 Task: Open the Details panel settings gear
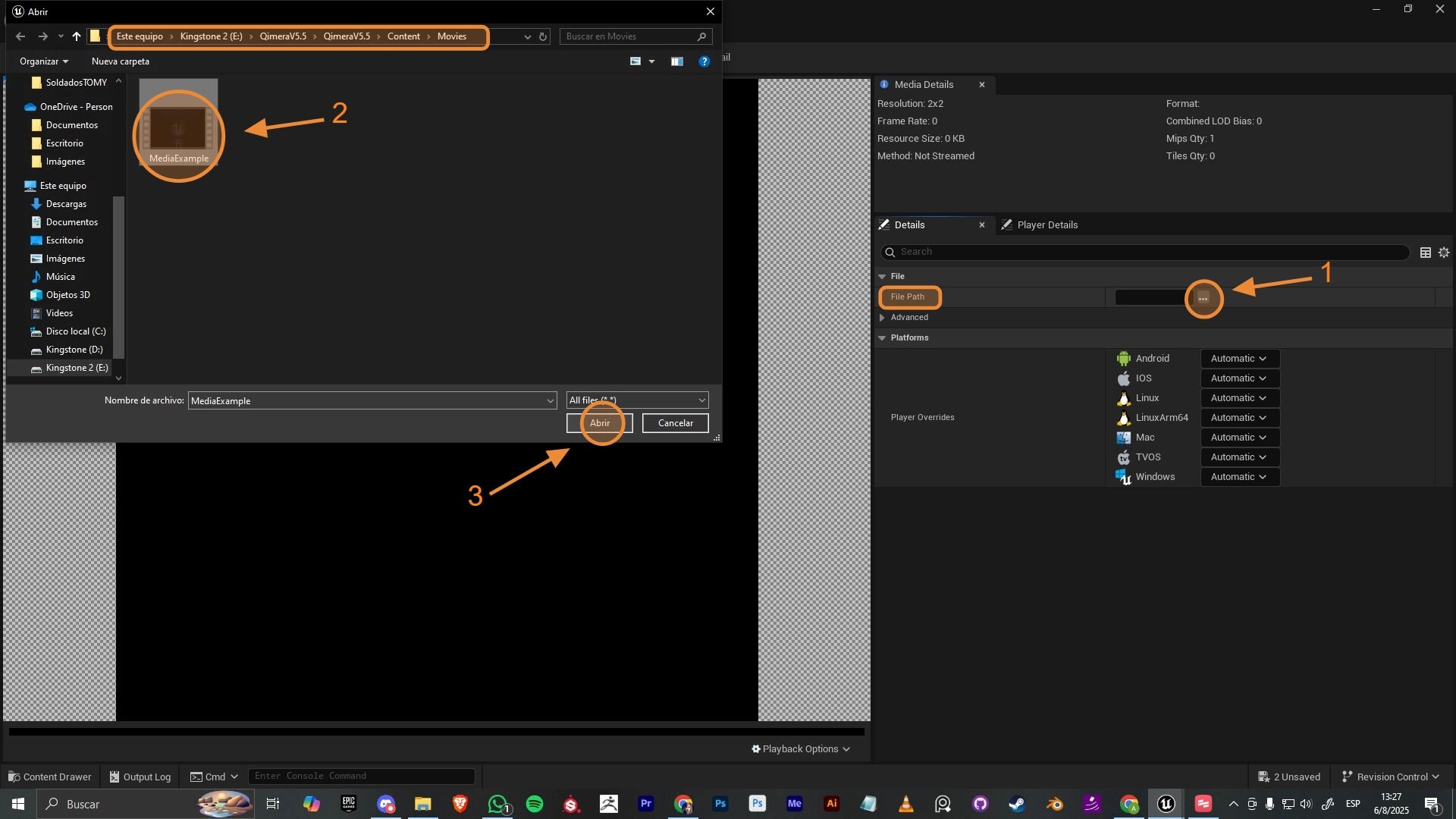1443,253
